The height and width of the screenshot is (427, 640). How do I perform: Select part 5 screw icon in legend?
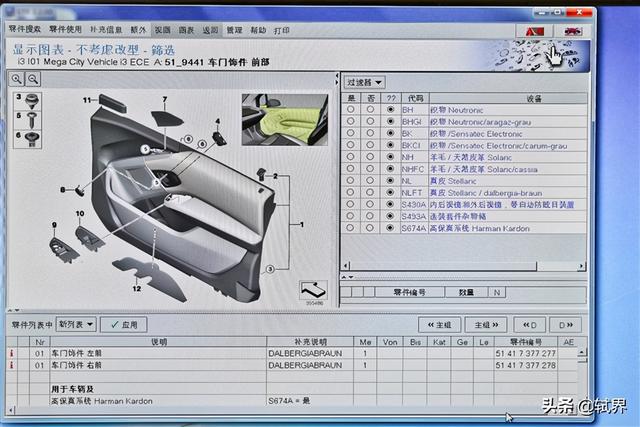pyautogui.click(x=31, y=120)
